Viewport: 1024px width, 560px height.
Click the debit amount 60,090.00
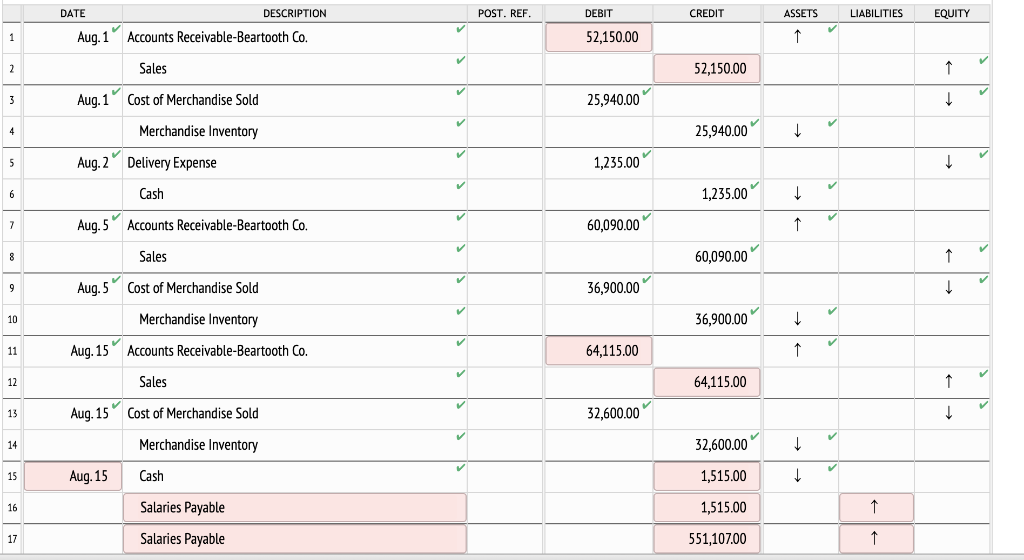(613, 225)
